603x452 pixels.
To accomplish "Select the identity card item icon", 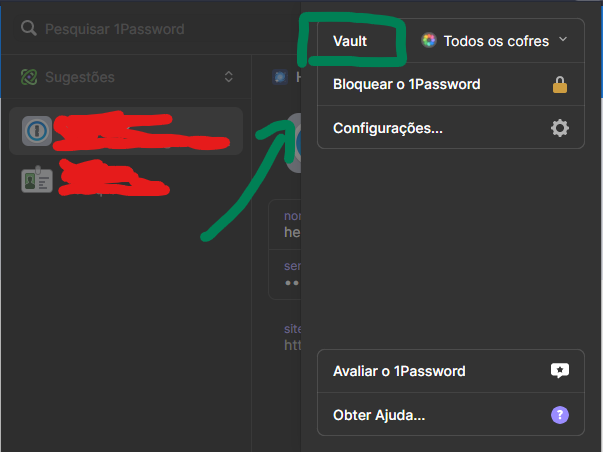I will click(36, 179).
